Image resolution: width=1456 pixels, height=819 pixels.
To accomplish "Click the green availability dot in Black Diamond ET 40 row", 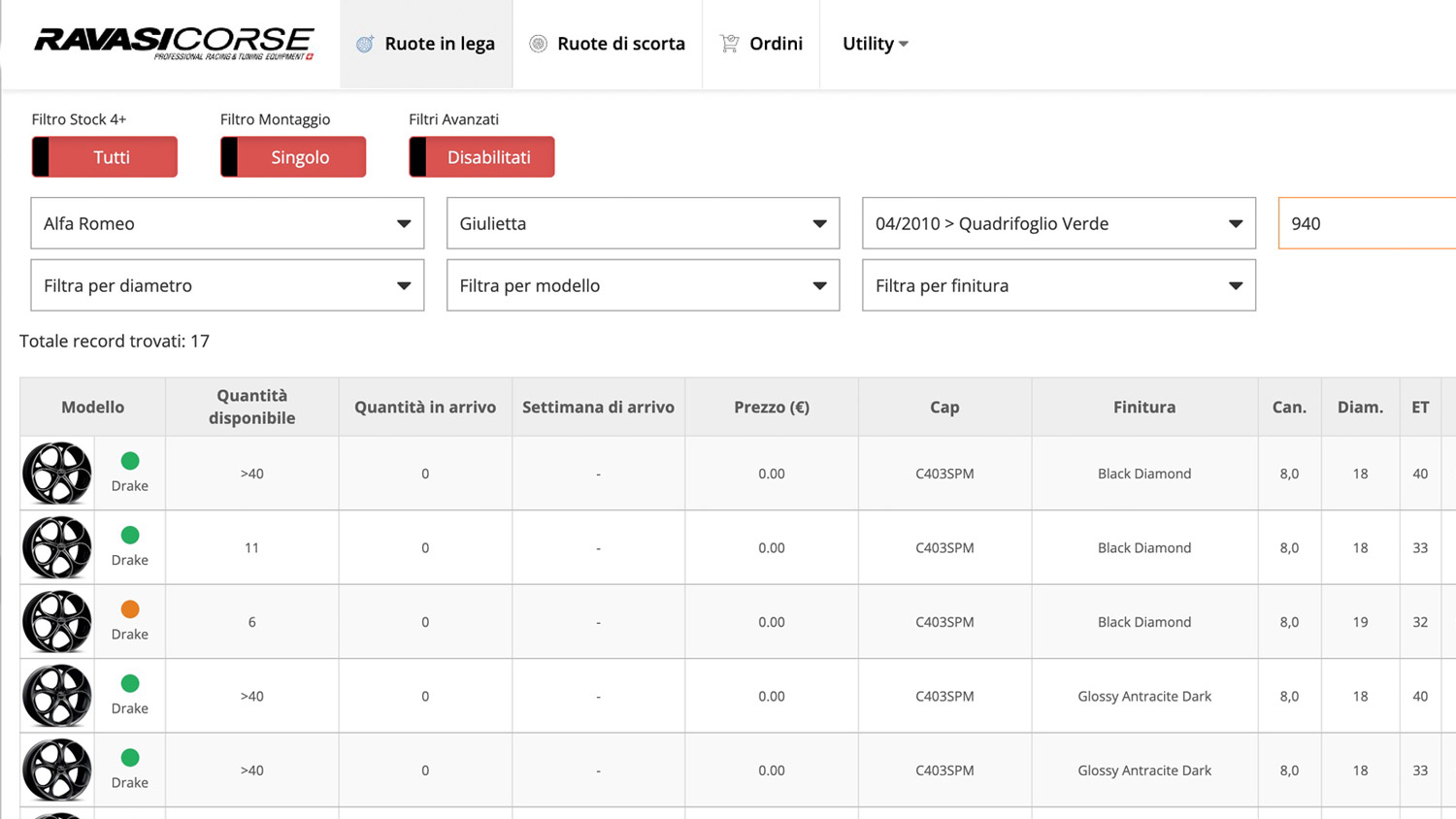I will pyautogui.click(x=130, y=461).
